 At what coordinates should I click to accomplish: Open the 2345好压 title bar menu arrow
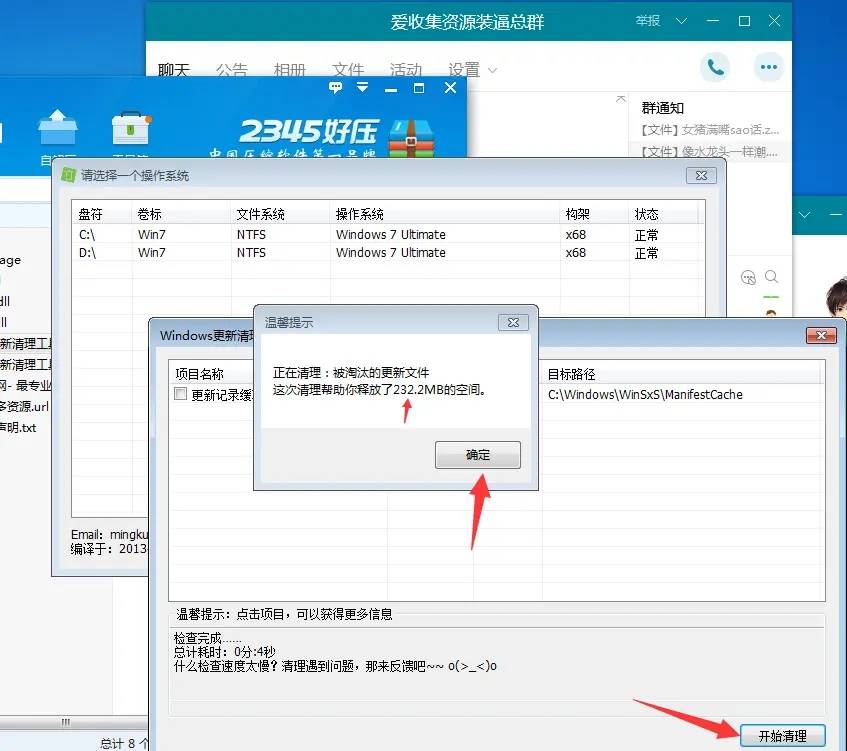363,88
